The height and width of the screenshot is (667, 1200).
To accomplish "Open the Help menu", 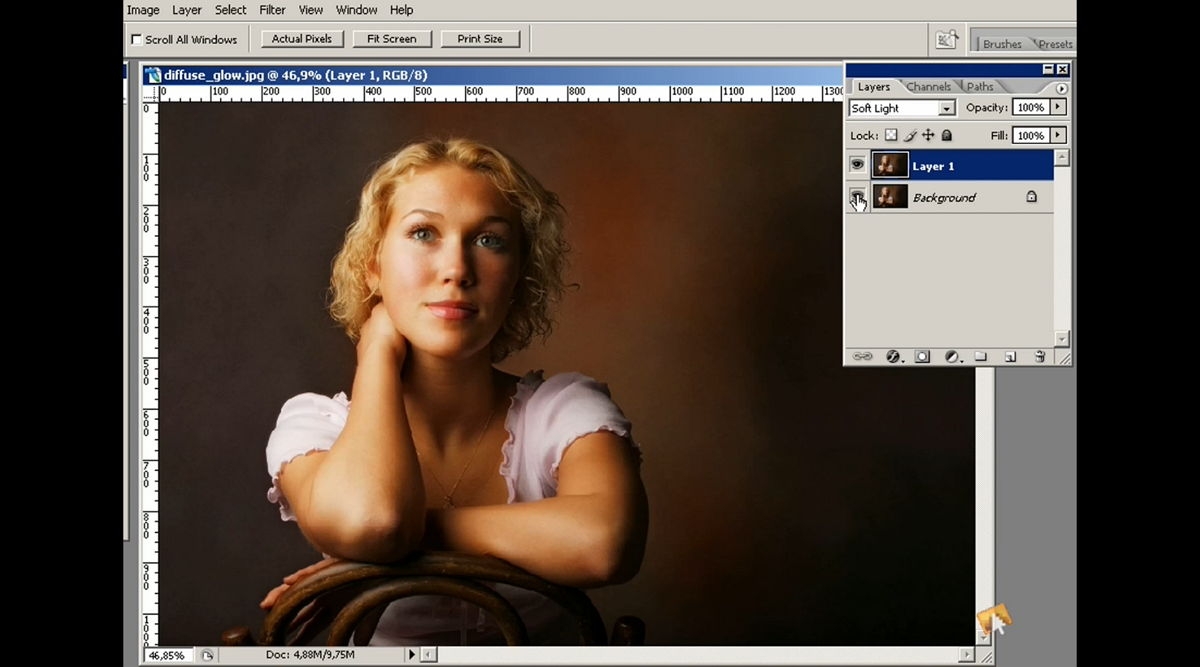I will click(x=401, y=10).
